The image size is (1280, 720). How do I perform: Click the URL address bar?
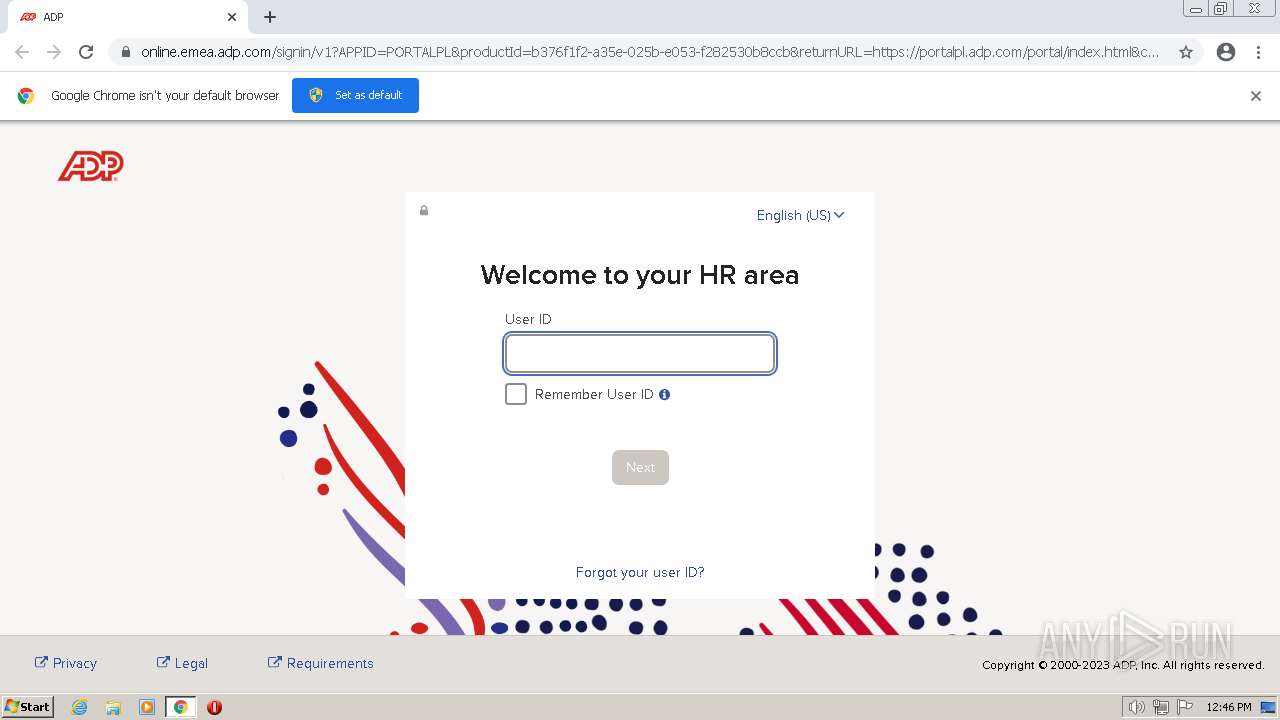click(650, 52)
